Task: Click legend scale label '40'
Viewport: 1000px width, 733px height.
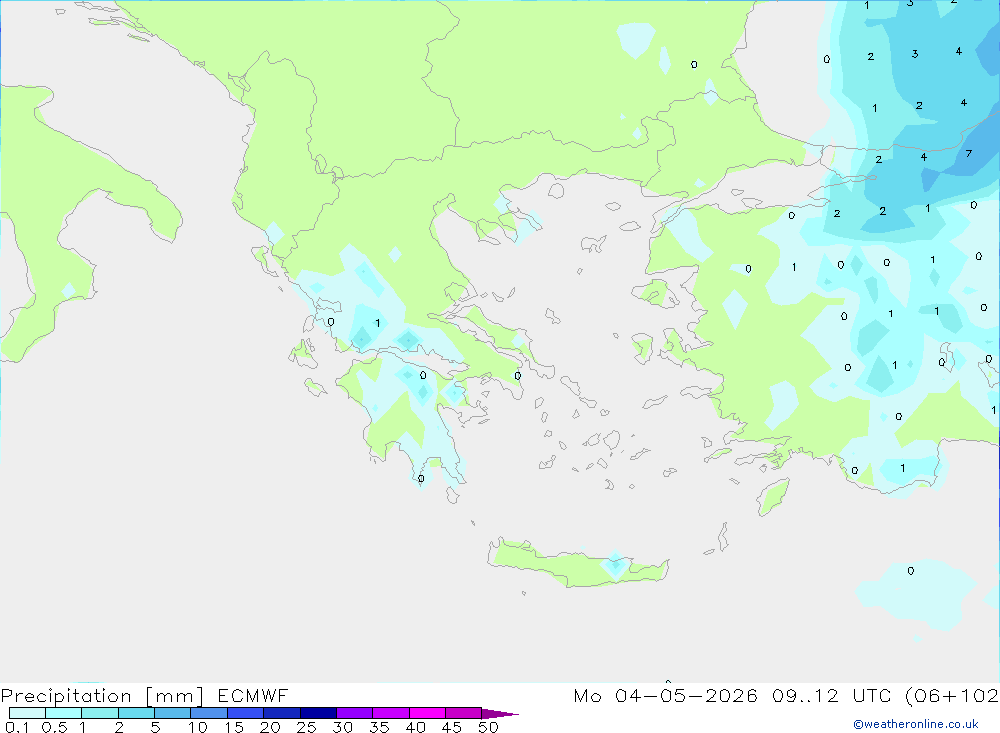Action: tap(415, 727)
